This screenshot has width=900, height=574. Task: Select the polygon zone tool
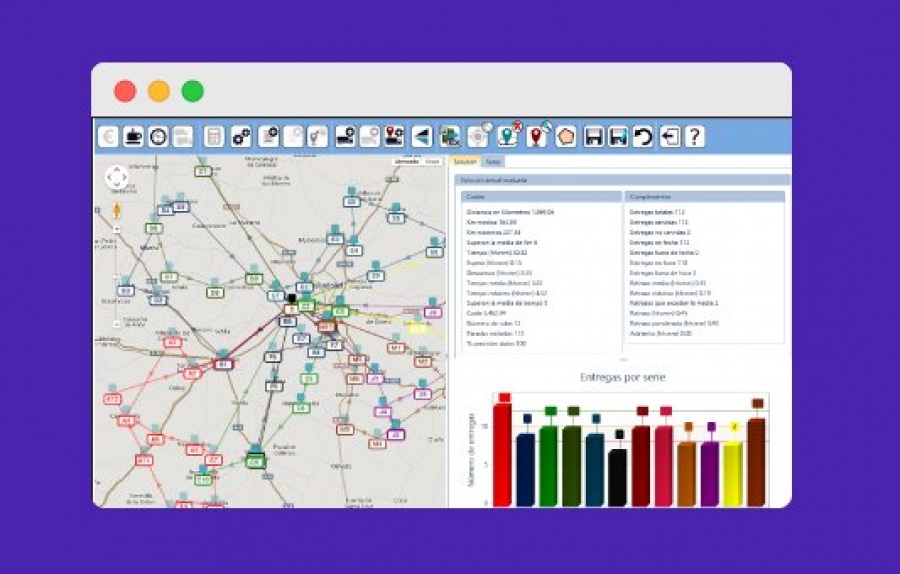[x=566, y=137]
